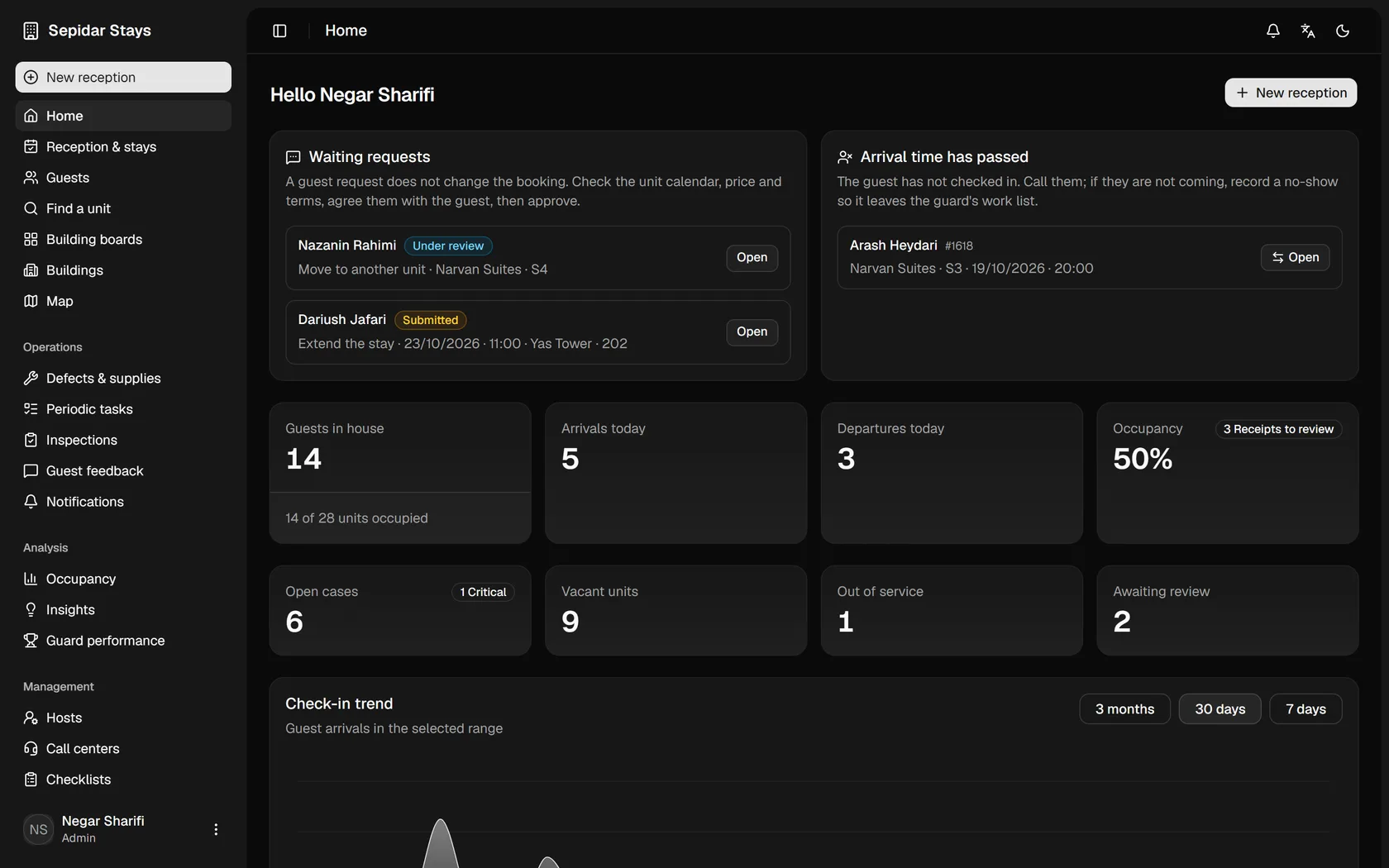The image size is (1389, 868).
Task: Open the Guests section
Action: (123, 178)
